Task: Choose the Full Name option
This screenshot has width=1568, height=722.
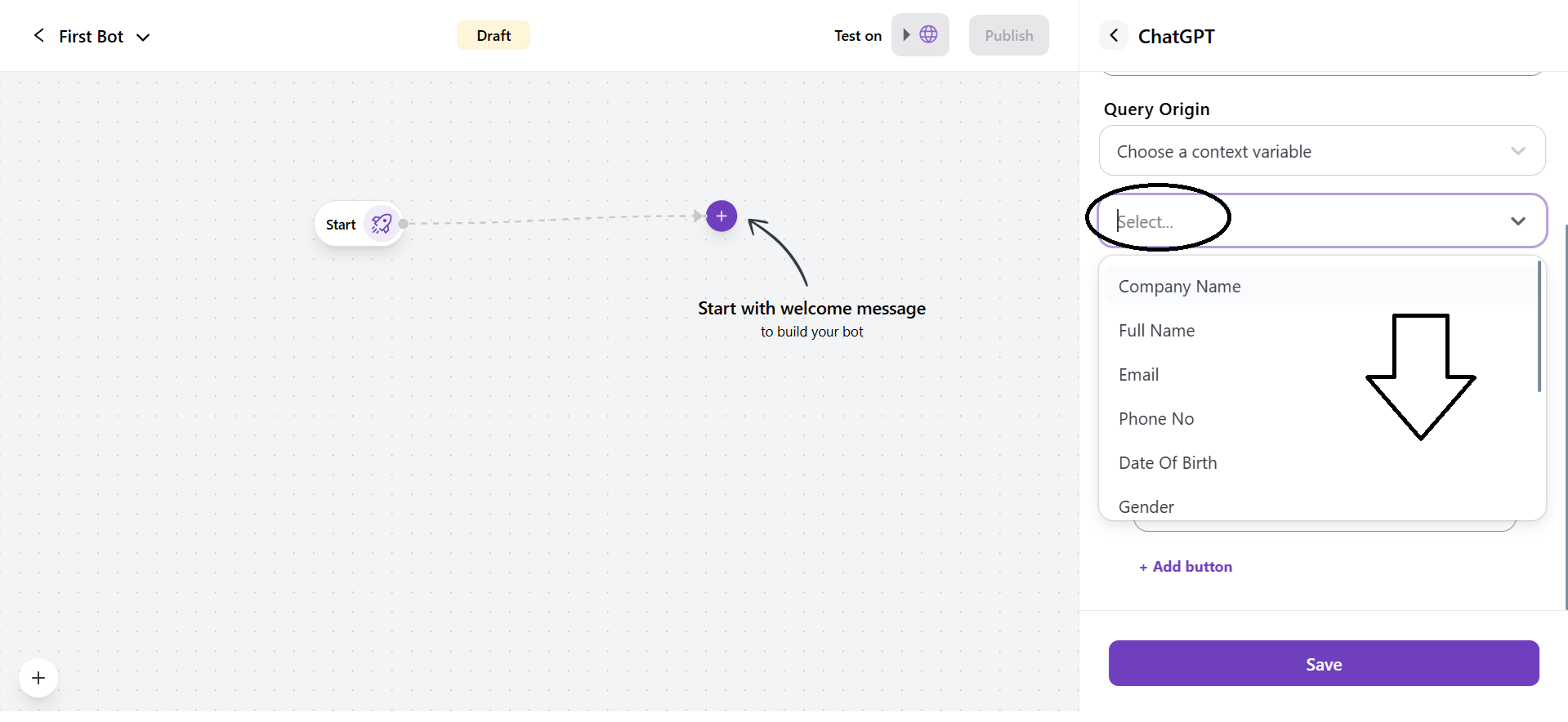Action: (x=1156, y=331)
